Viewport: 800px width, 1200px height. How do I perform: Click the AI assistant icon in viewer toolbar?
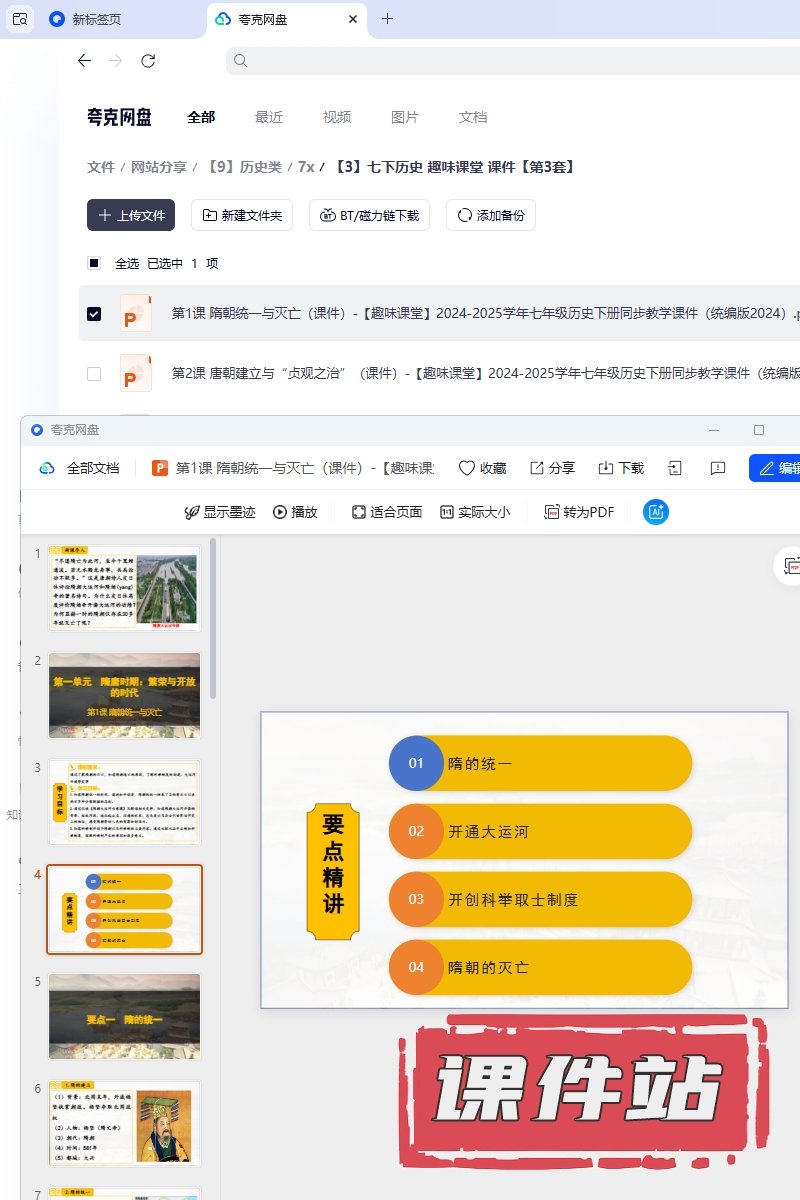pos(656,512)
